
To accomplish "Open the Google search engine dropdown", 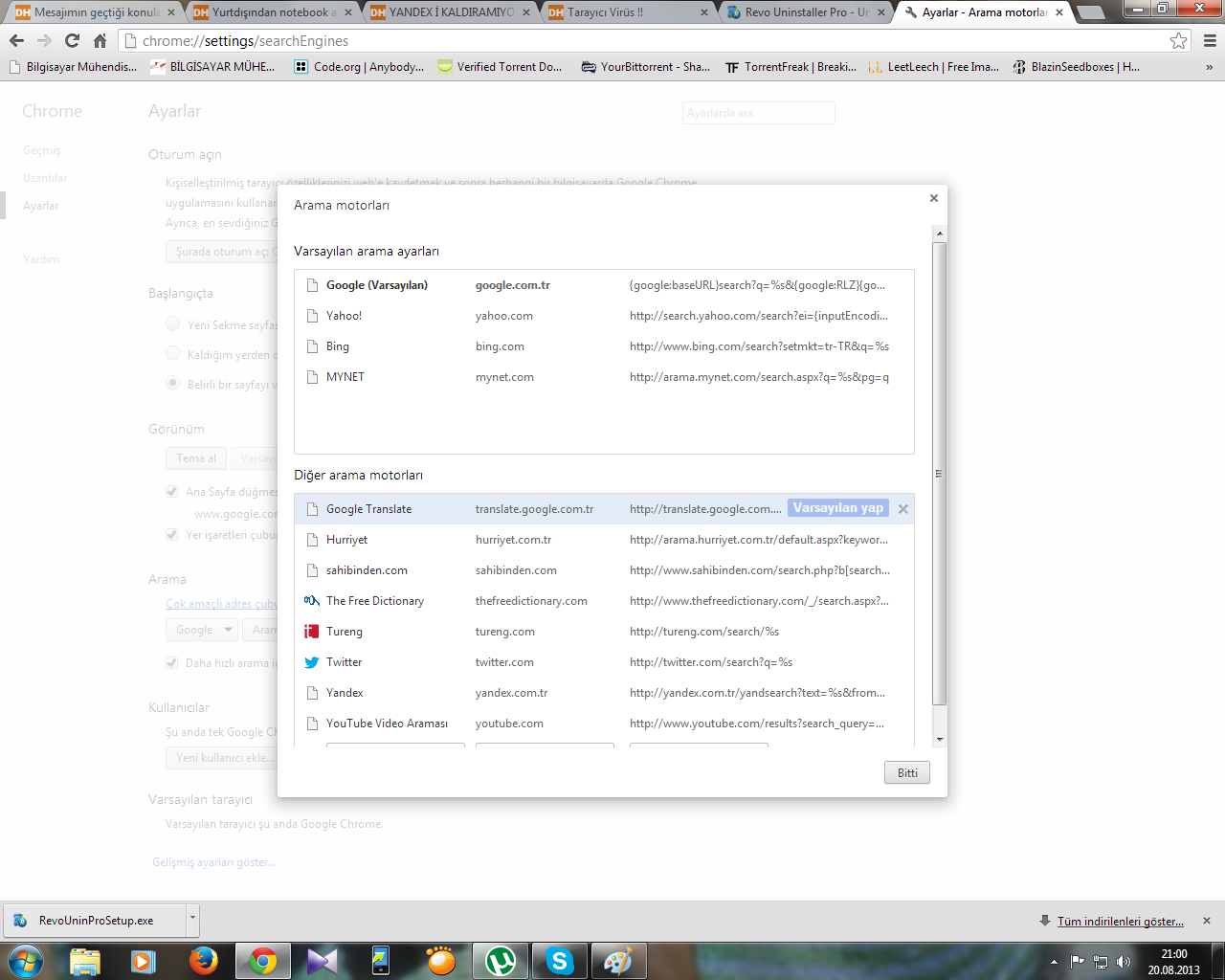I will [x=201, y=630].
